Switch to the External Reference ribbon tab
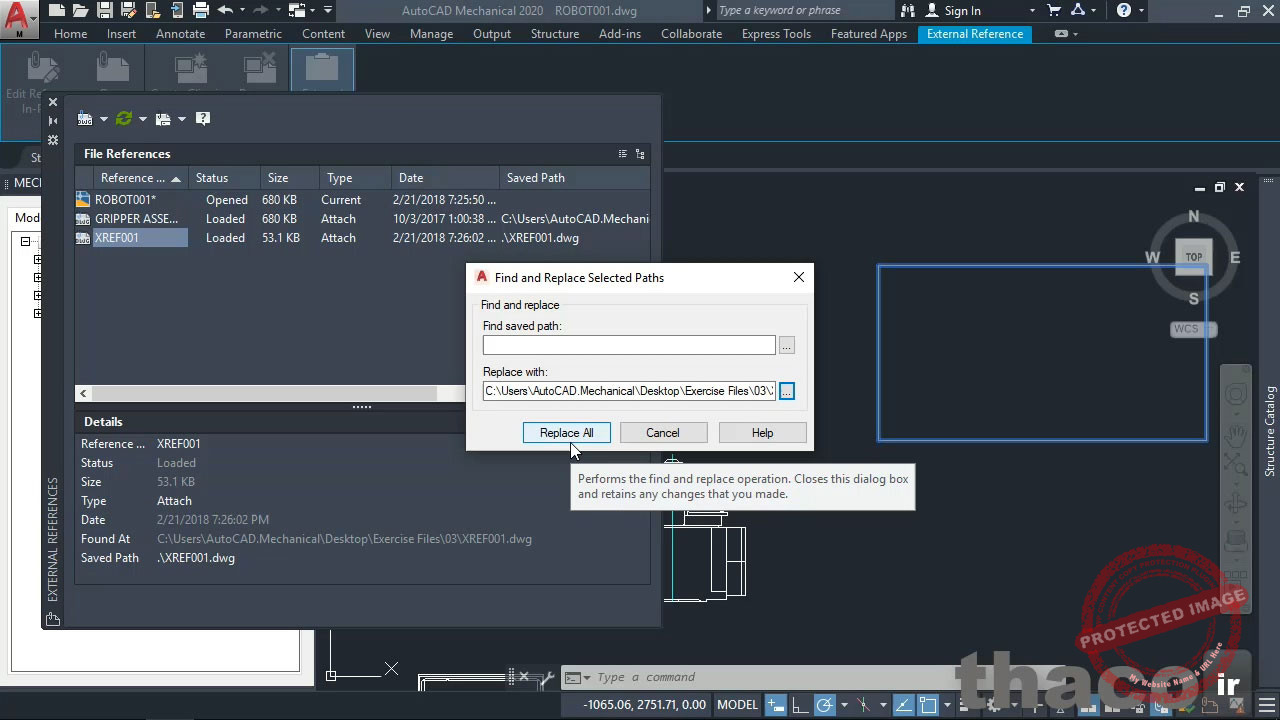This screenshot has width=1280, height=720. pyautogui.click(x=975, y=34)
